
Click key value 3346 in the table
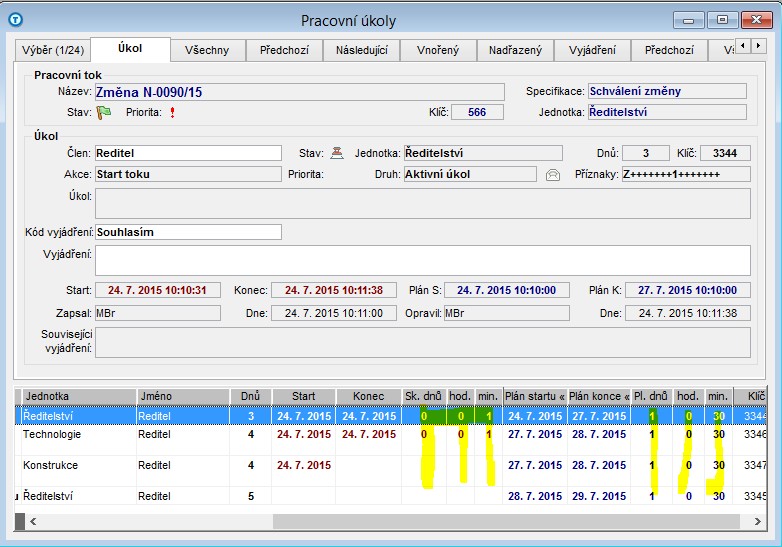[754, 434]
